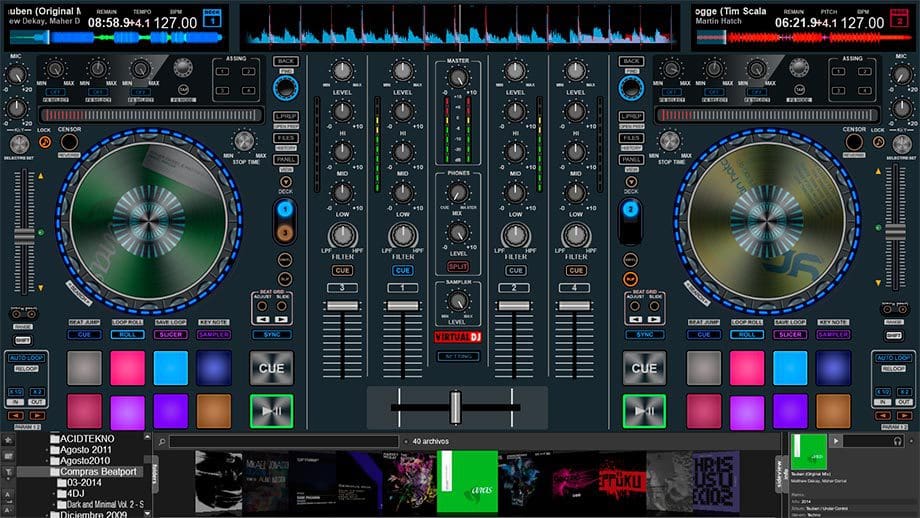The image size is (920, 518).
Task: Click the browser search field
Action: (x=284, y=441)
